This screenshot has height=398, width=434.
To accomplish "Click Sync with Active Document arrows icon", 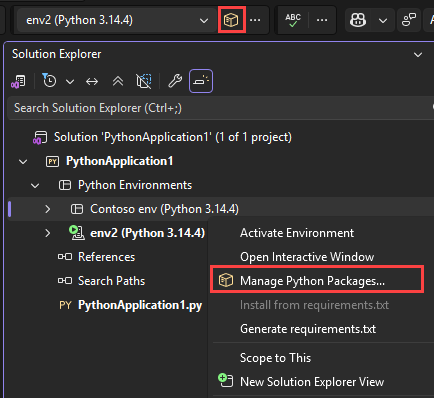I will point(92,81).
